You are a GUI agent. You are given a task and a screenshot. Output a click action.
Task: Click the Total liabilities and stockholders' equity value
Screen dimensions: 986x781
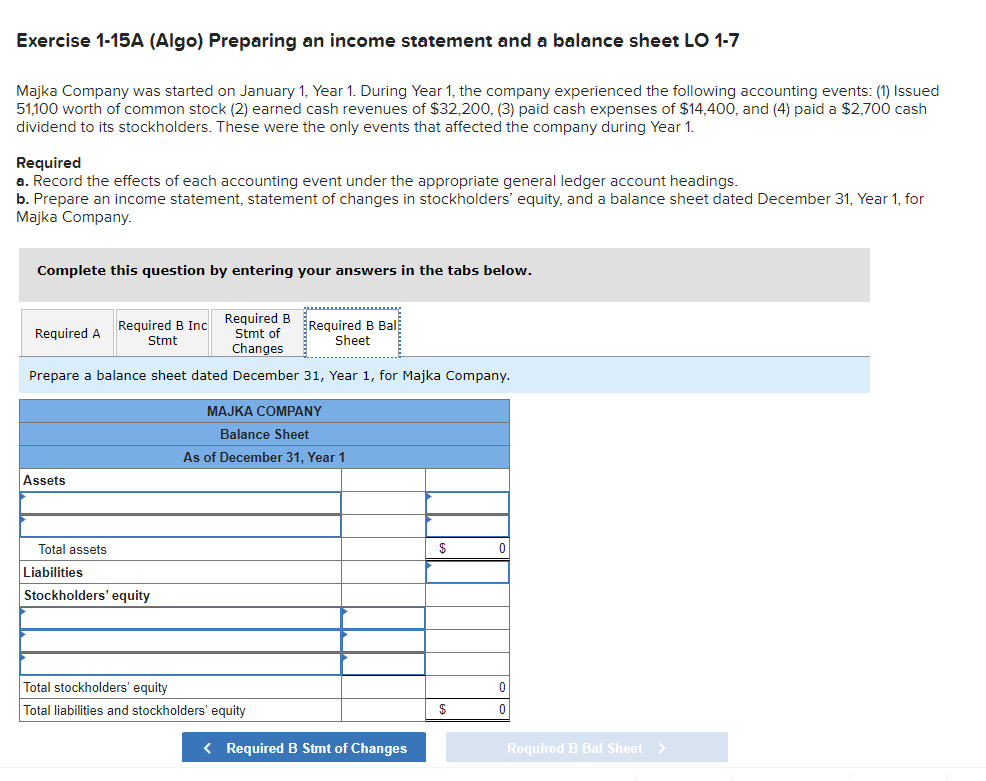(x=467, y=710)
